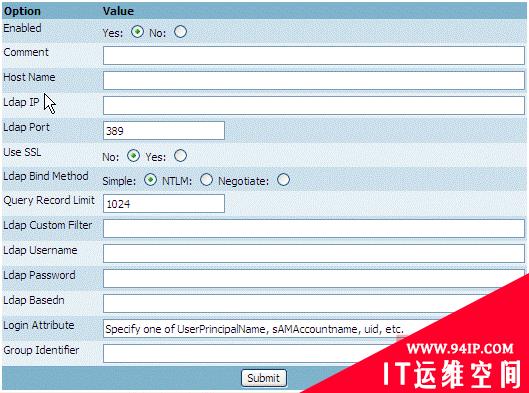Click the Ldap Password input field
The height and width of the screenshot is (393, 529).
[x=314, y=278]
